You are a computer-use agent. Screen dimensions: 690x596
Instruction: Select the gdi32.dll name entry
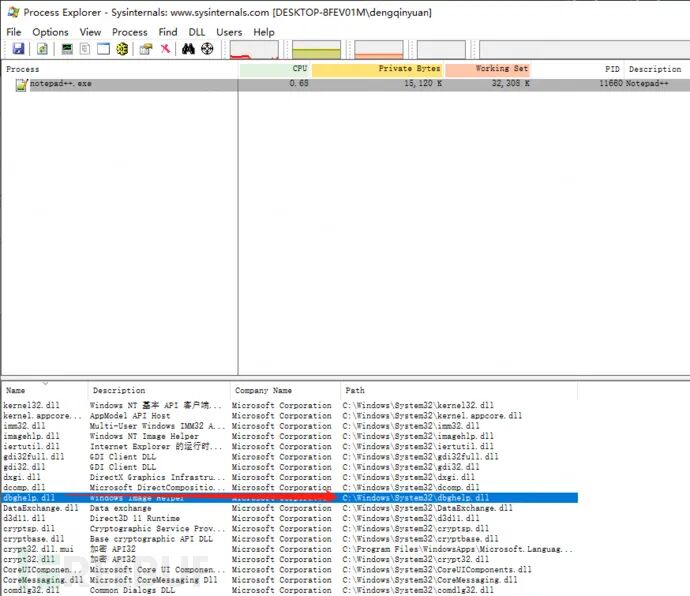pos(24,467)
